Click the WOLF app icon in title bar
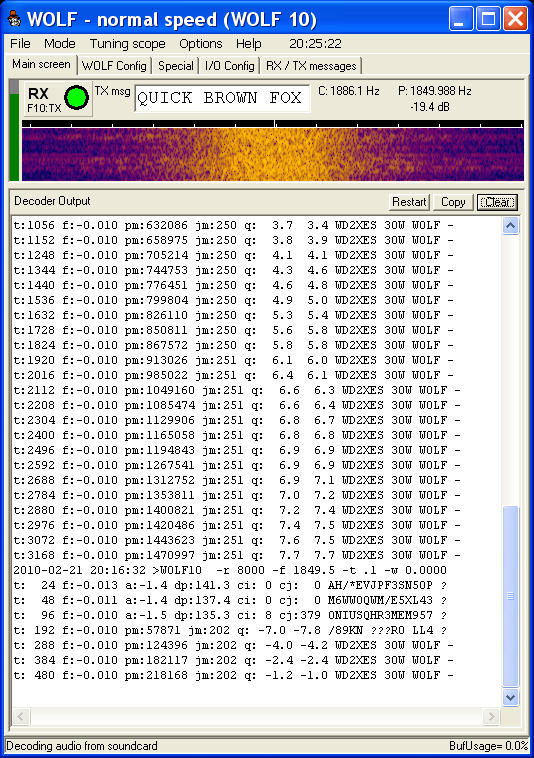 pyautogui.click(x=14, y=20)
